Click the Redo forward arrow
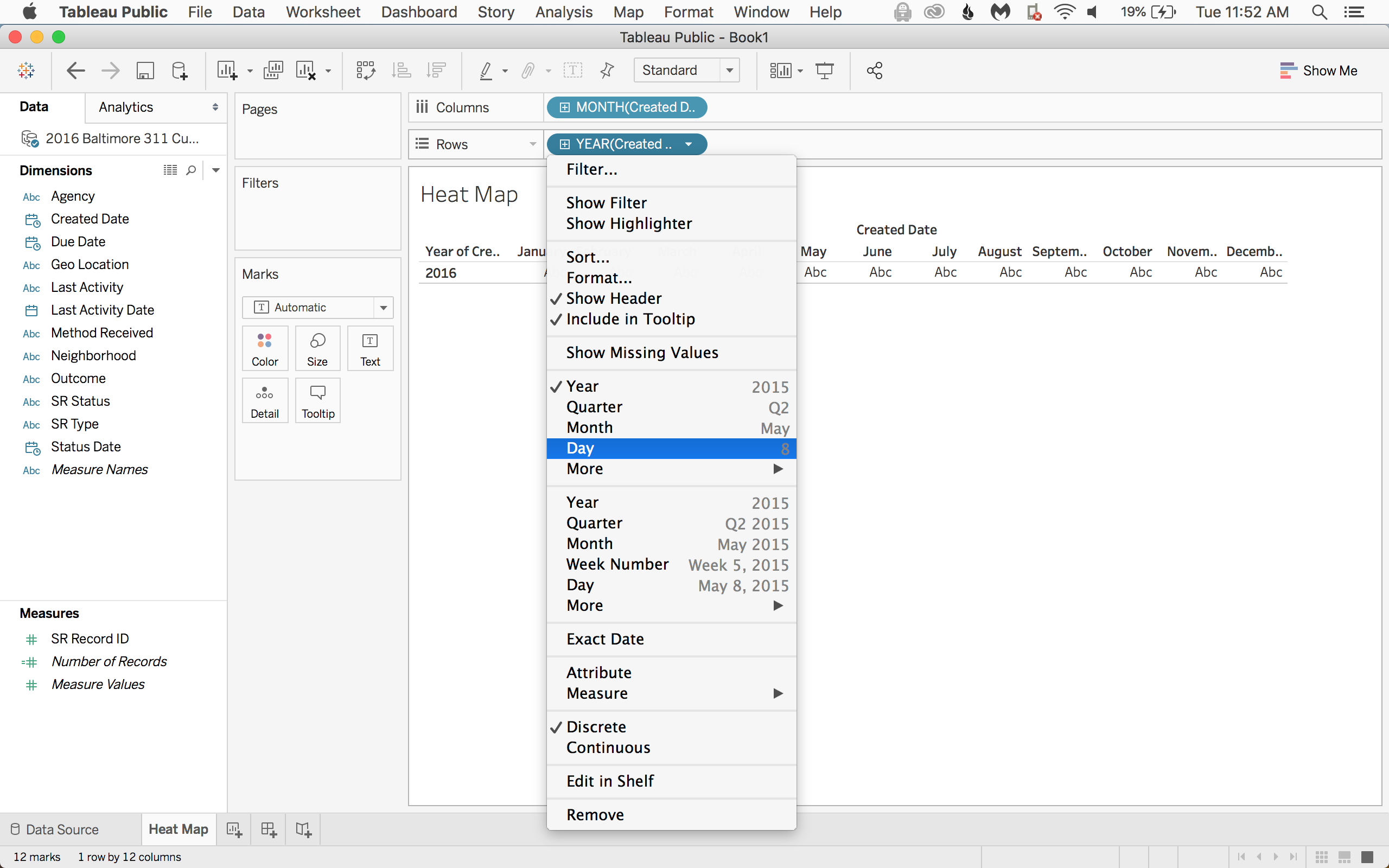1389x868 pixels. [110, 71]
